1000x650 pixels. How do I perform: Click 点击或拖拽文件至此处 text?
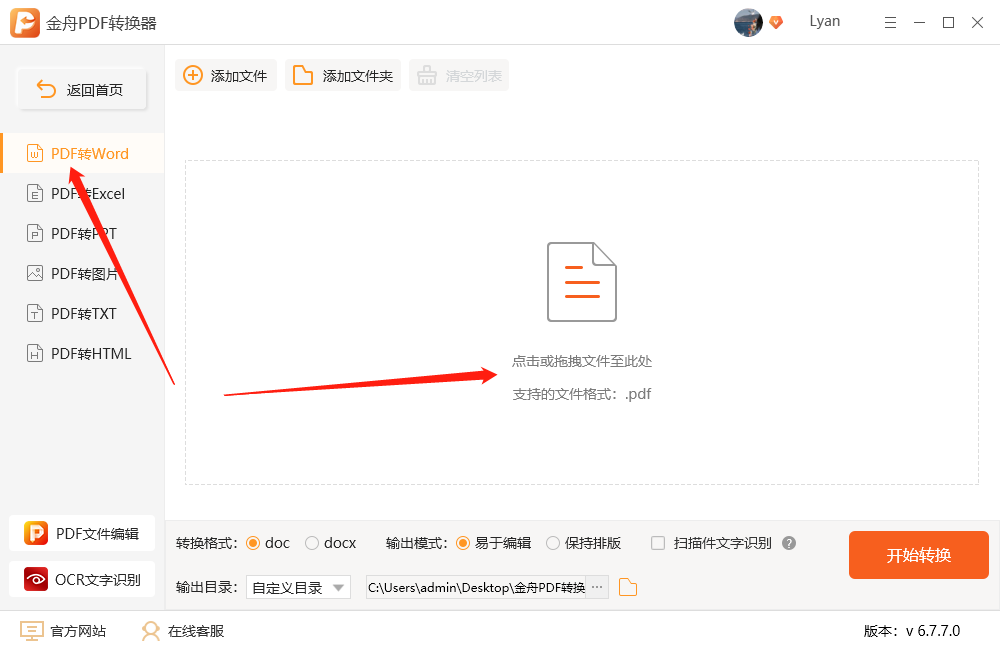pos(582,361)
